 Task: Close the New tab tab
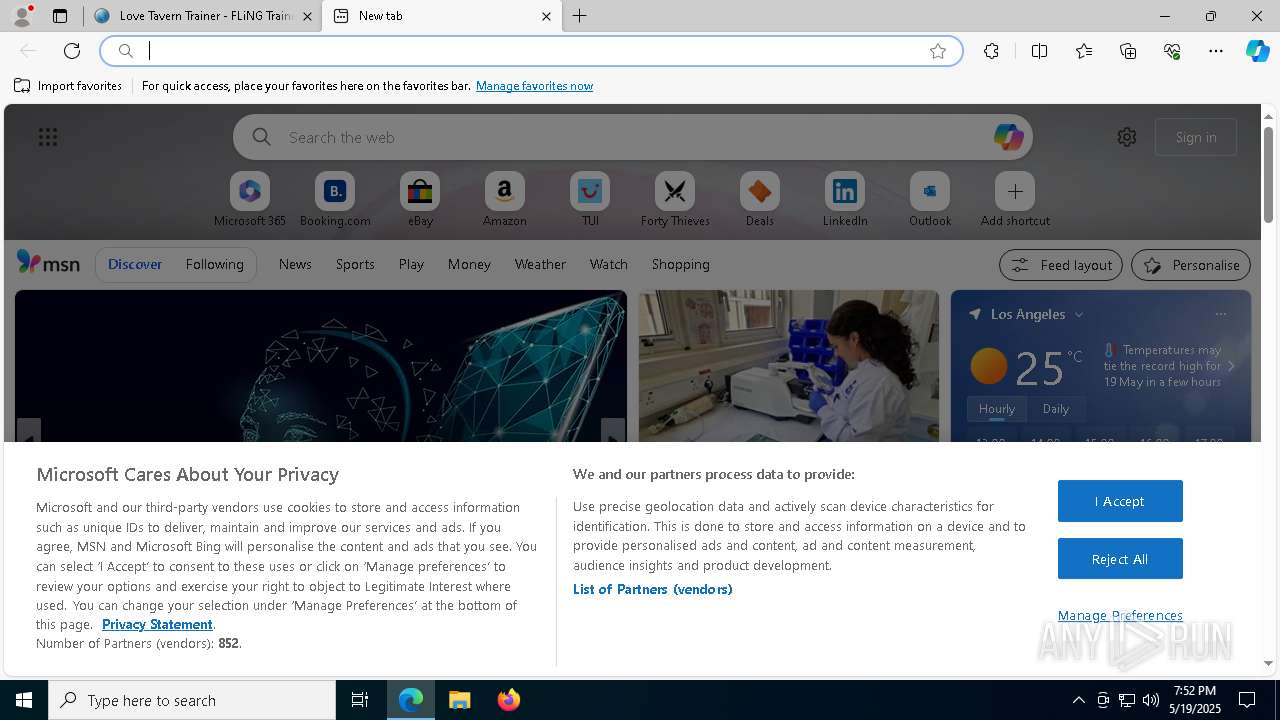tap(546, 16)
